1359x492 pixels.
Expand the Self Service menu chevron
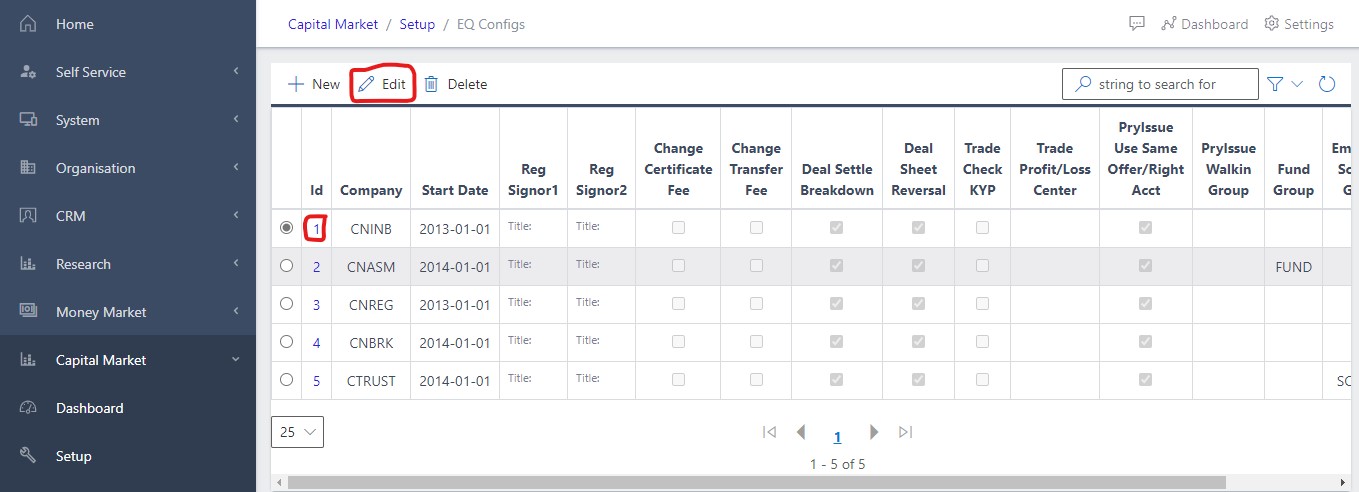(236, 72)
